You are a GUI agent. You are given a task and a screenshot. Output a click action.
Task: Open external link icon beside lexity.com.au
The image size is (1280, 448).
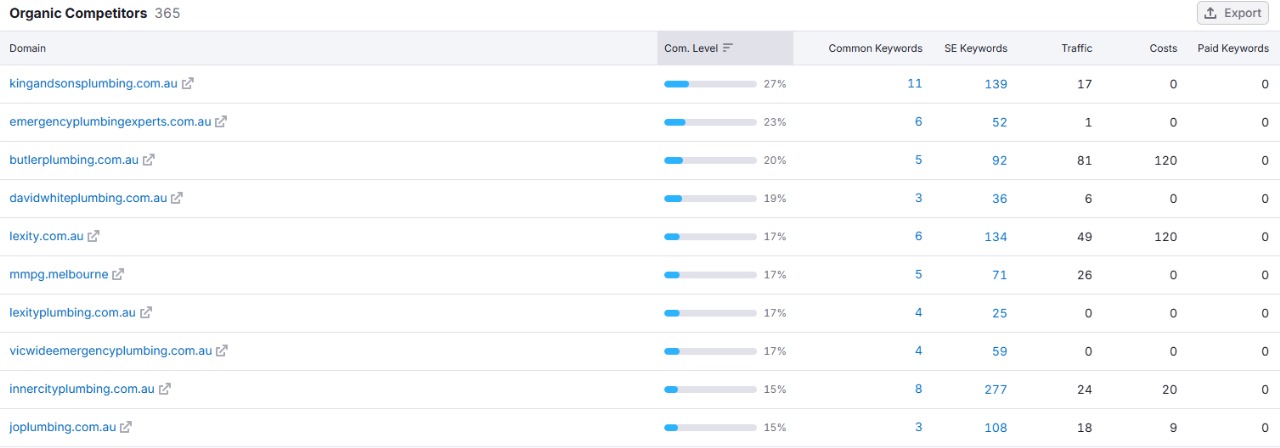[x=94, y=236]
